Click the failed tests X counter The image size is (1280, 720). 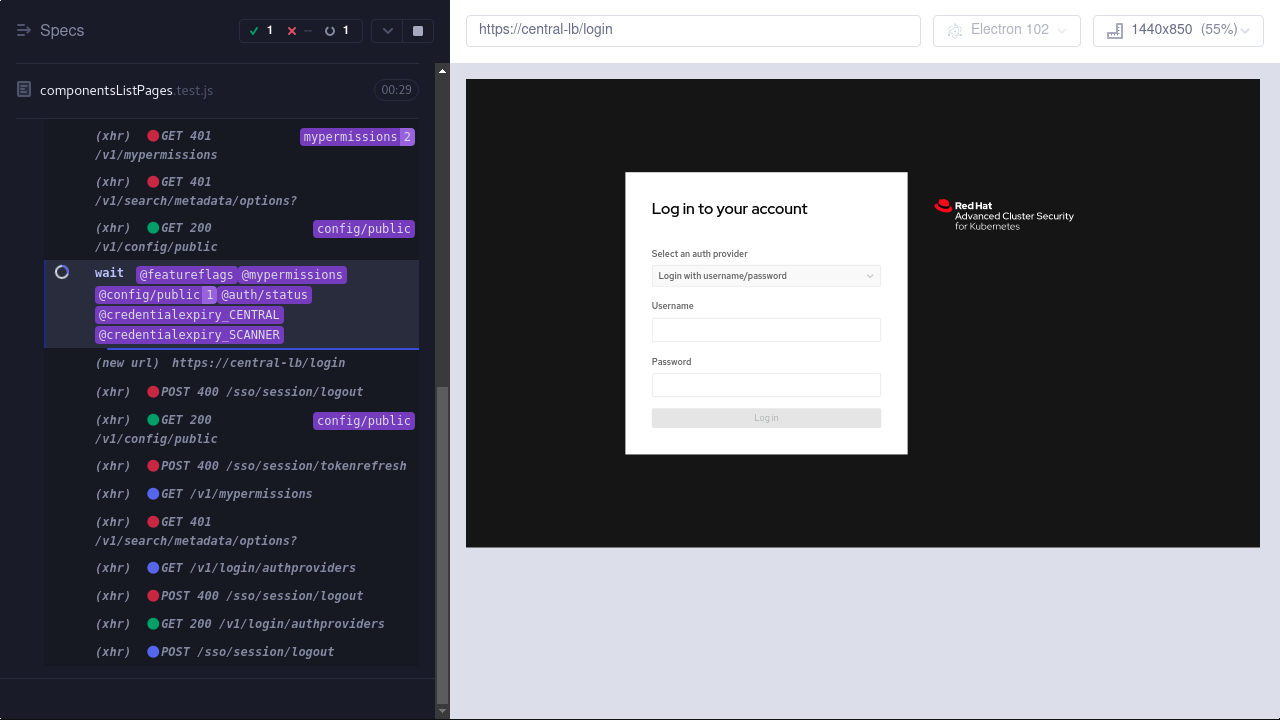pos(299,31)
